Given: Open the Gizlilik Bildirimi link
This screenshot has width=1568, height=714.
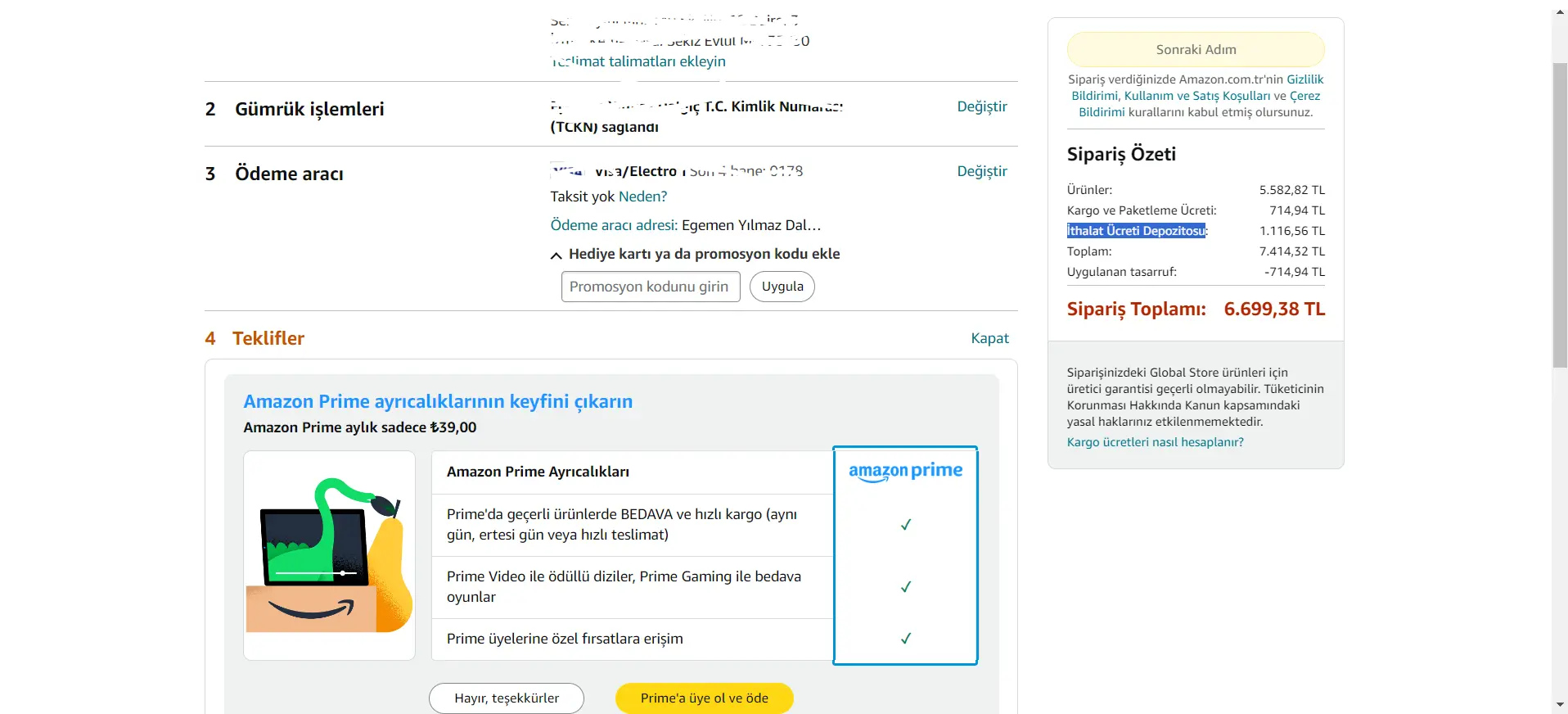Looking at the screenshot, I should 1304,79.
